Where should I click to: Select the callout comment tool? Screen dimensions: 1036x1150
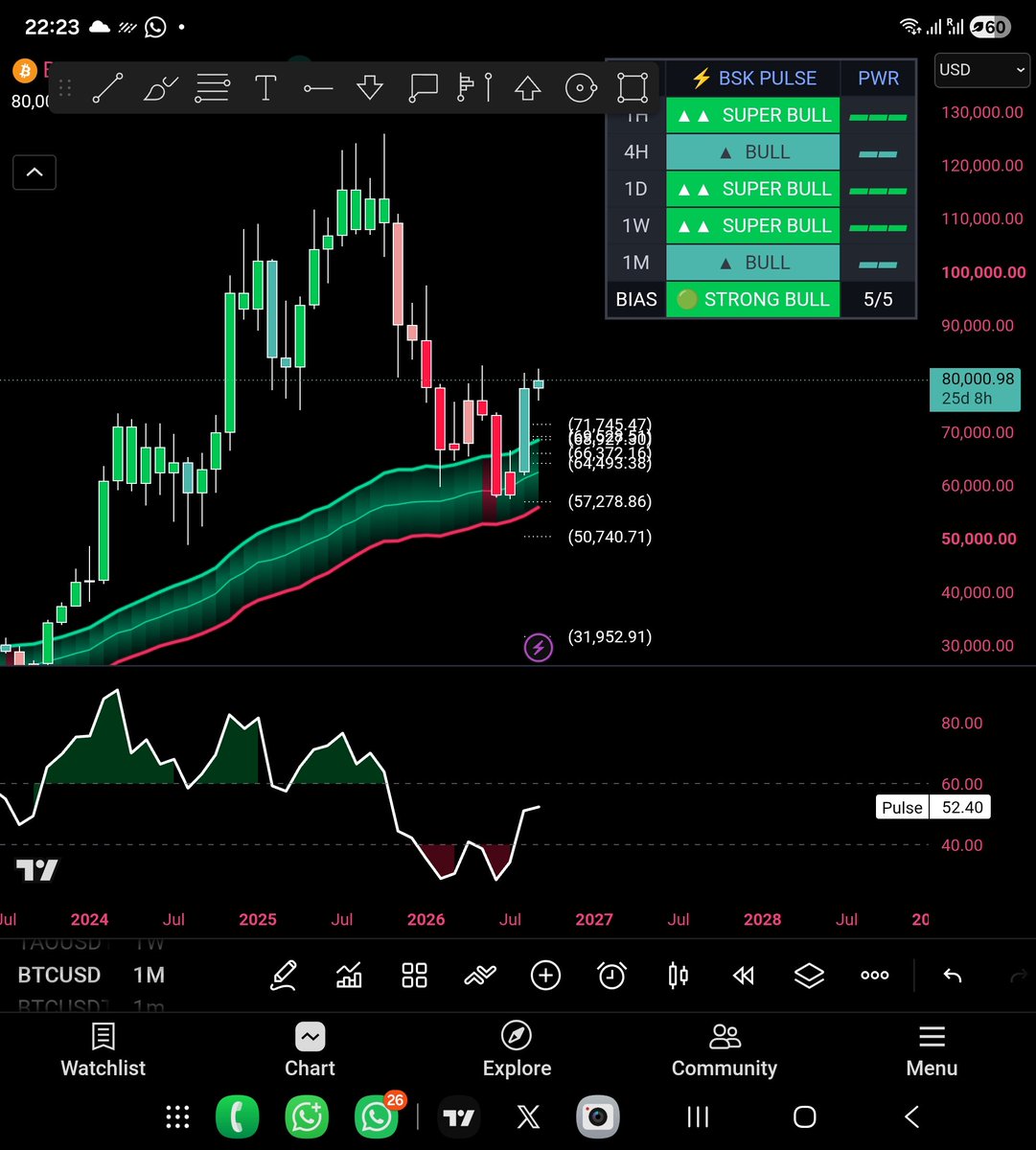[423, 88]
